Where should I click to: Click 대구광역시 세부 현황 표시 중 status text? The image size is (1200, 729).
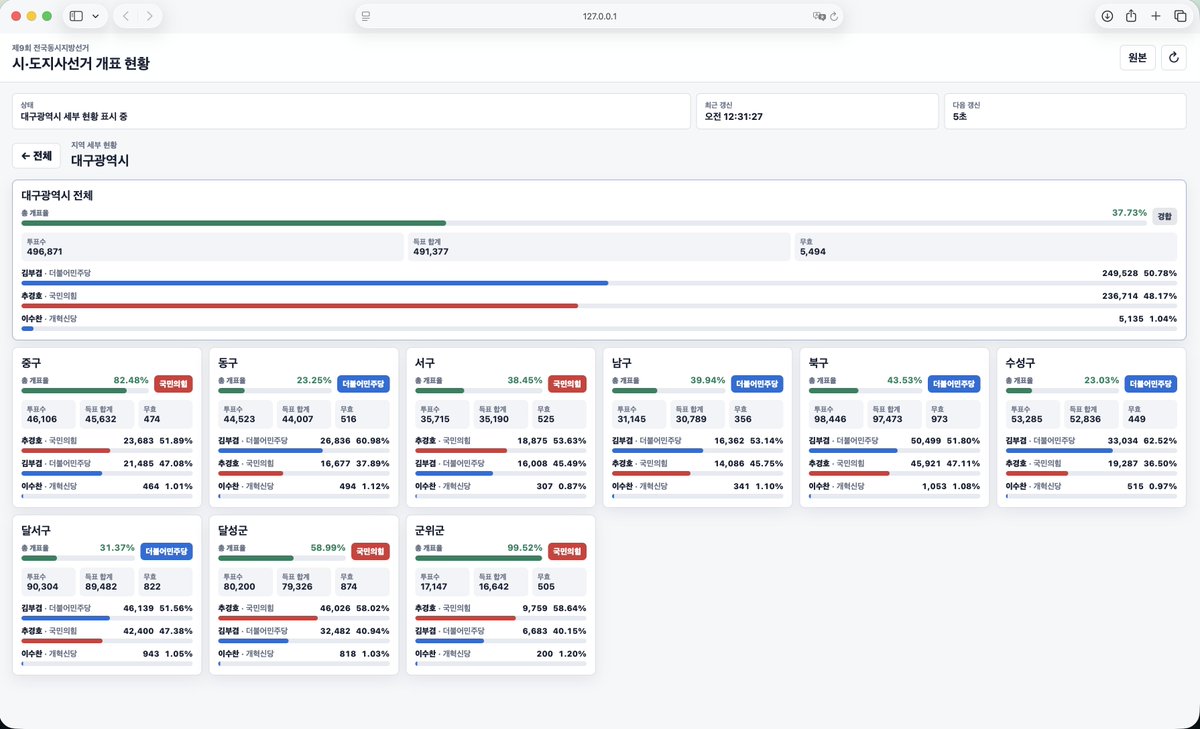point(74,117)
